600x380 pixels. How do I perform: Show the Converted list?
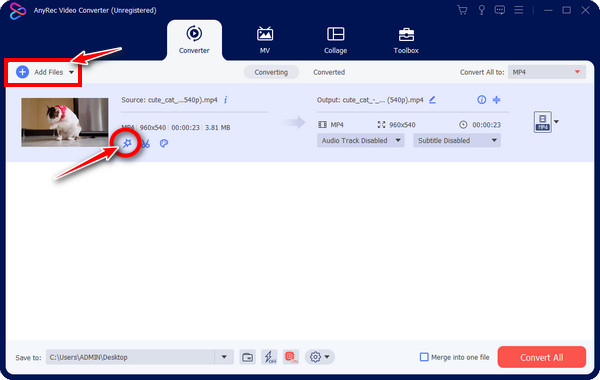(329, 72)
